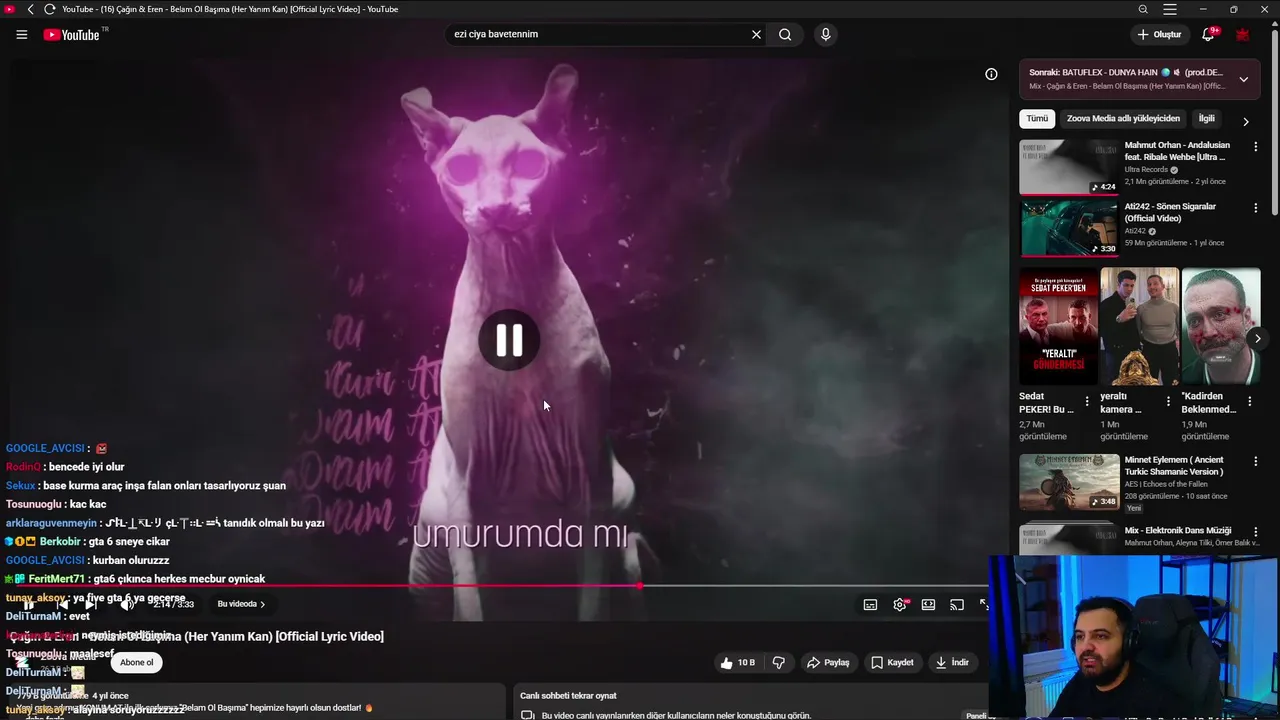Open Ati242 Sönen Sigaralar title link
This screenshot has height=720, width=1280.
1170,212
